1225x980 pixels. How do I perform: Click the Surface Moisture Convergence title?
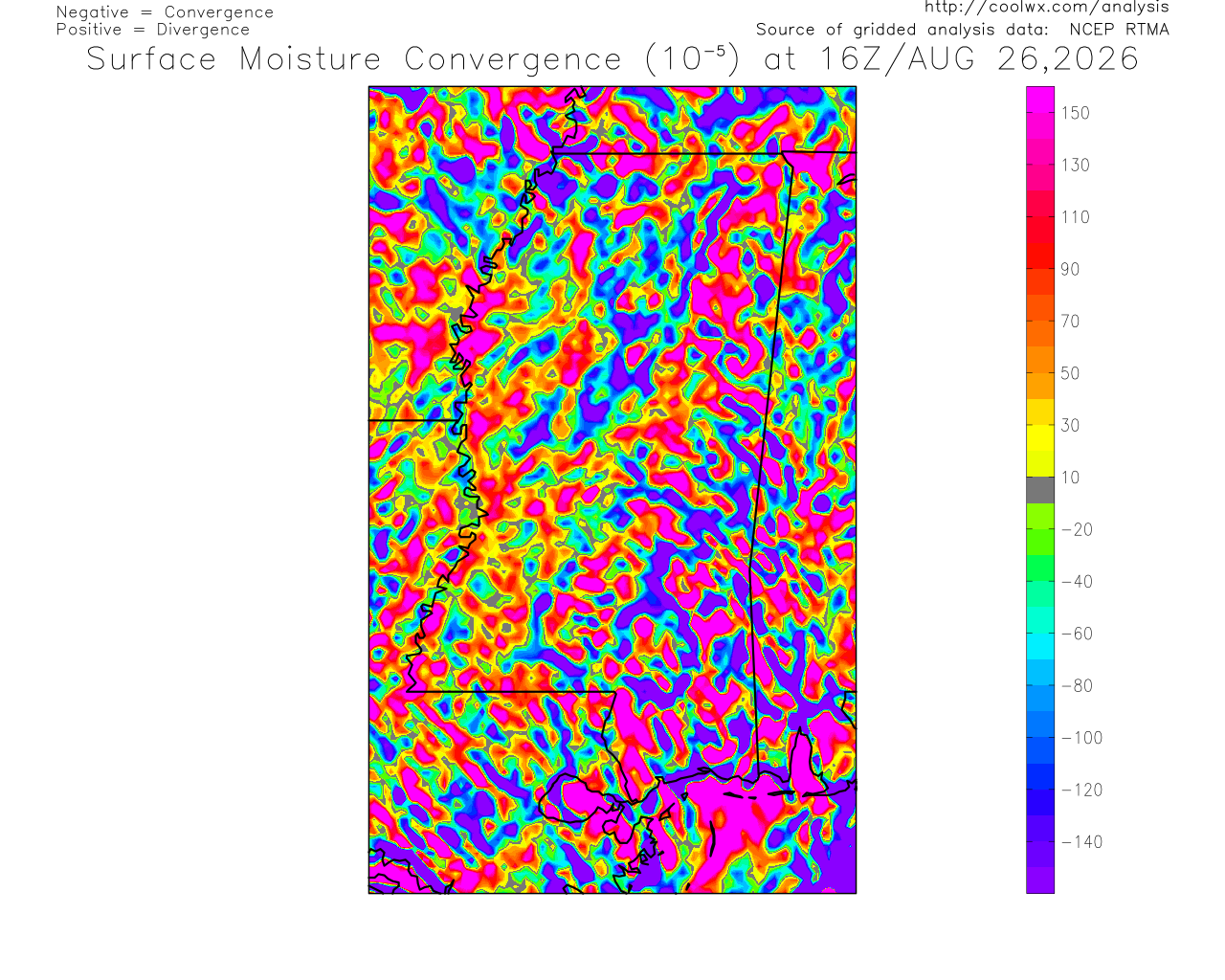tap(354, 59)
